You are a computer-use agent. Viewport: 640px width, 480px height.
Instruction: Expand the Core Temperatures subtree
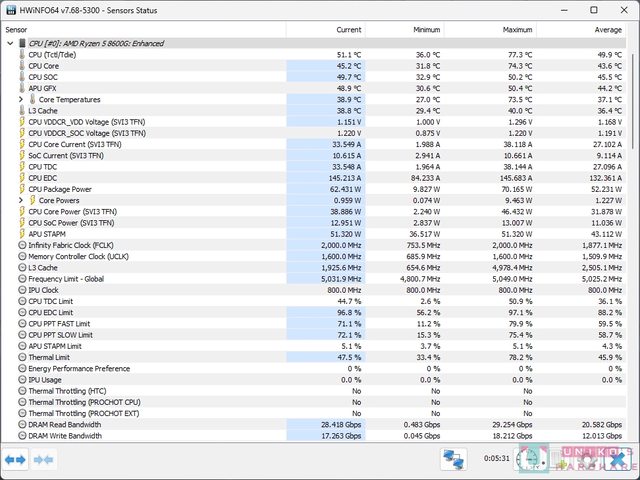21,100
